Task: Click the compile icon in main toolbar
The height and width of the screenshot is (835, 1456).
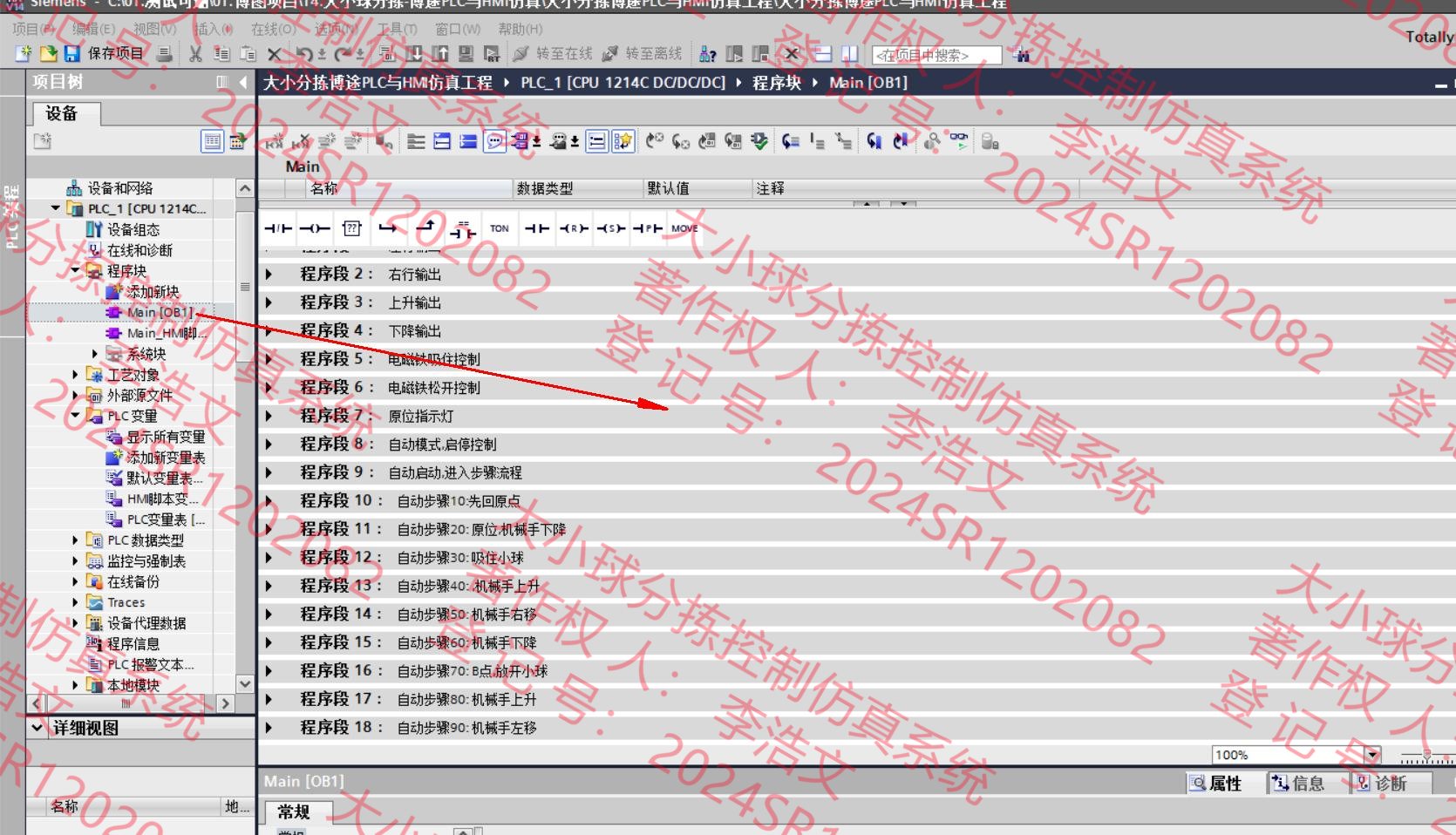Action: [387, 54]
